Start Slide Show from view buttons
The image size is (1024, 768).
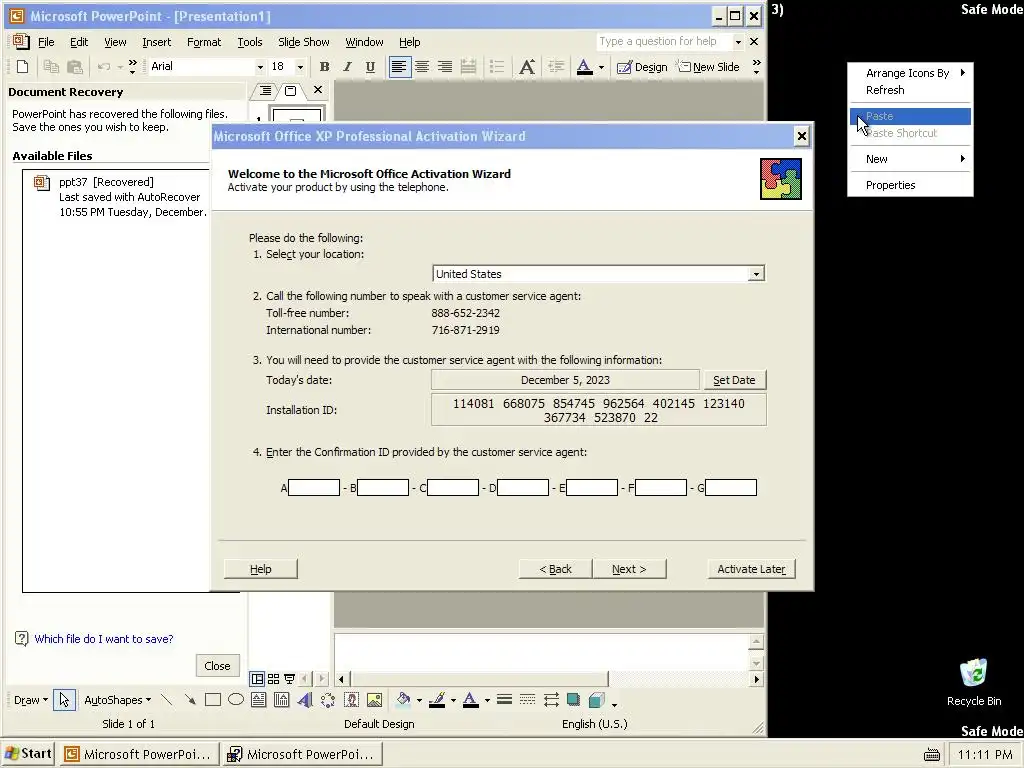tap(289, 679)
